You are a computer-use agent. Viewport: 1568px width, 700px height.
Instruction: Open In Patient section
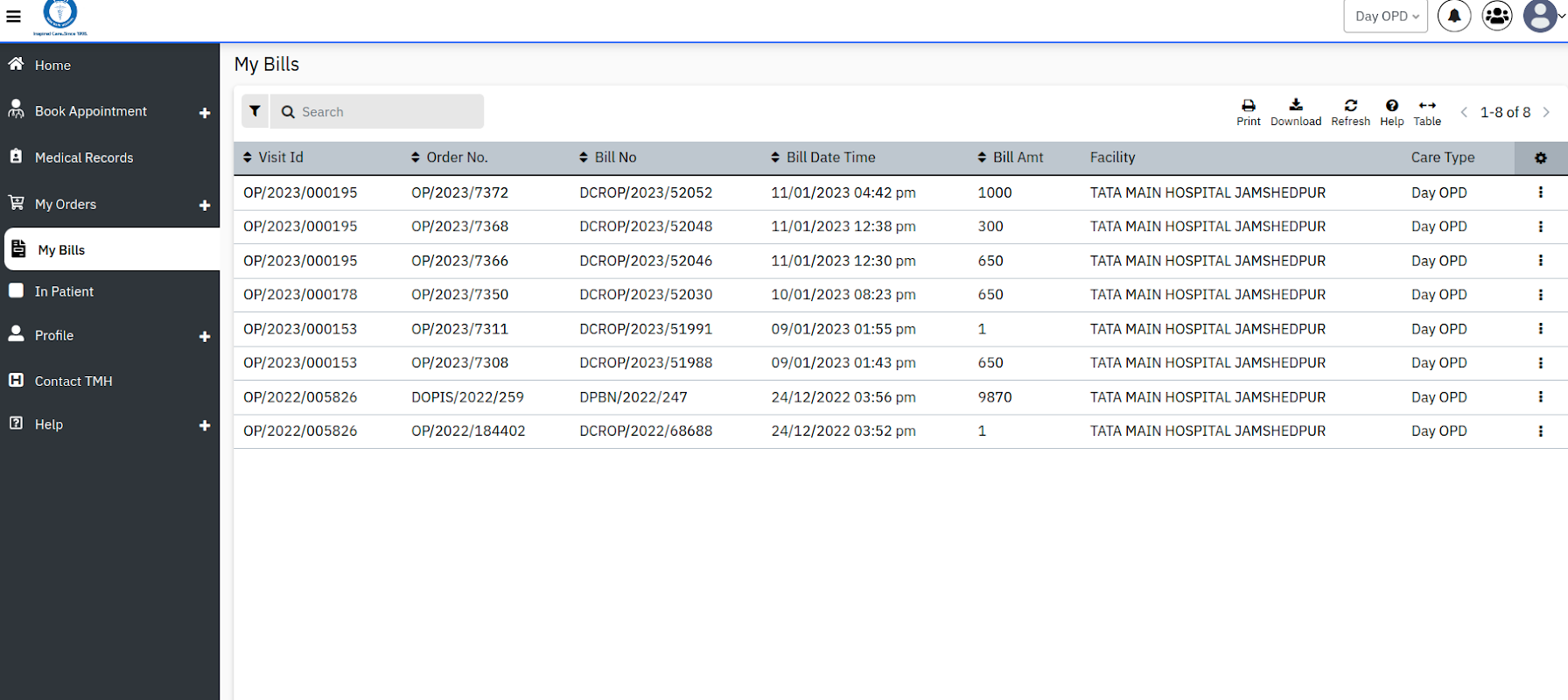coord(64,291)
